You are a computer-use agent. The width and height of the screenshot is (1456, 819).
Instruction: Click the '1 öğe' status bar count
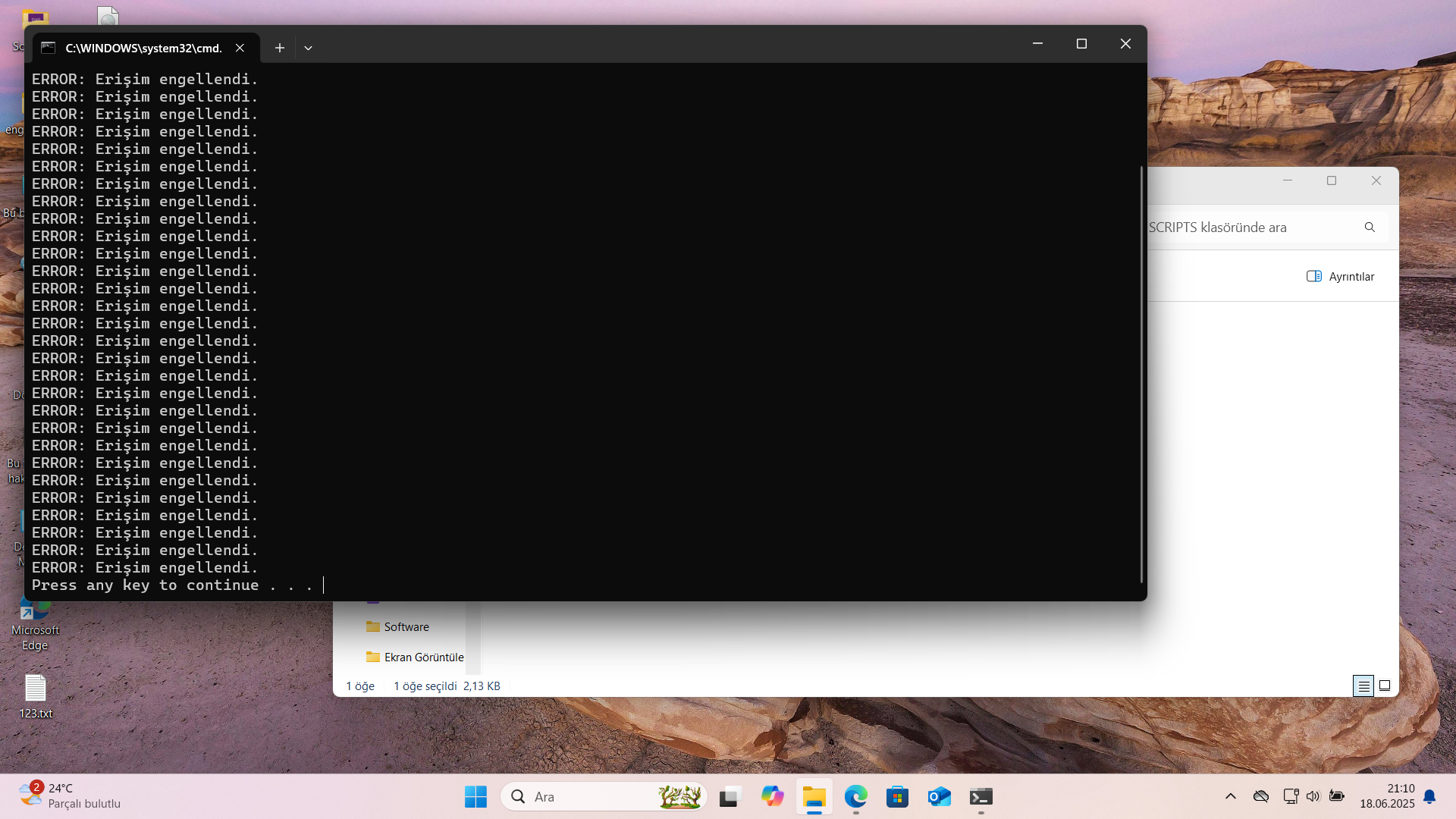tap(360, 686)
